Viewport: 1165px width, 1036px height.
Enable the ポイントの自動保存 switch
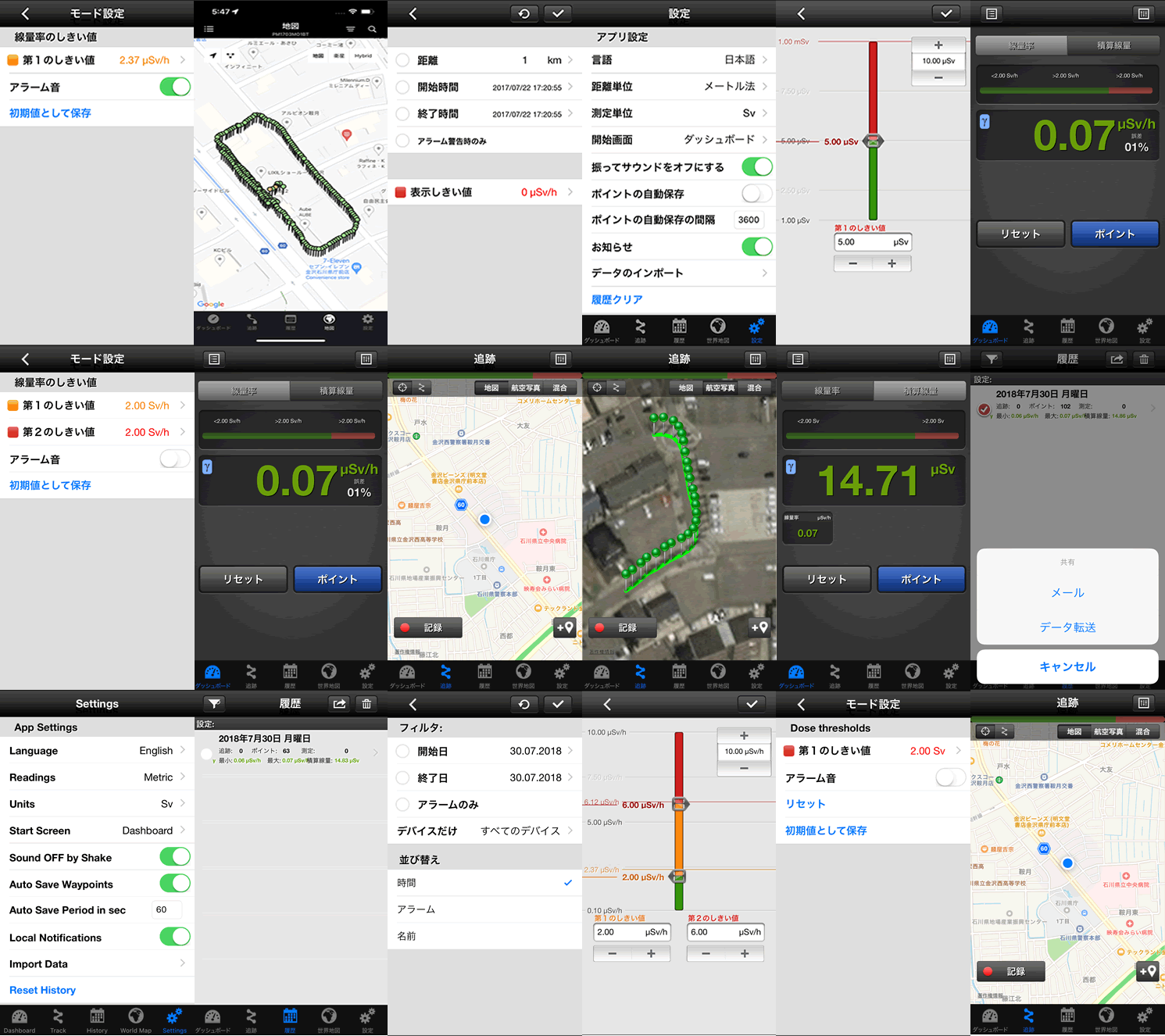[x=756, y=193]
